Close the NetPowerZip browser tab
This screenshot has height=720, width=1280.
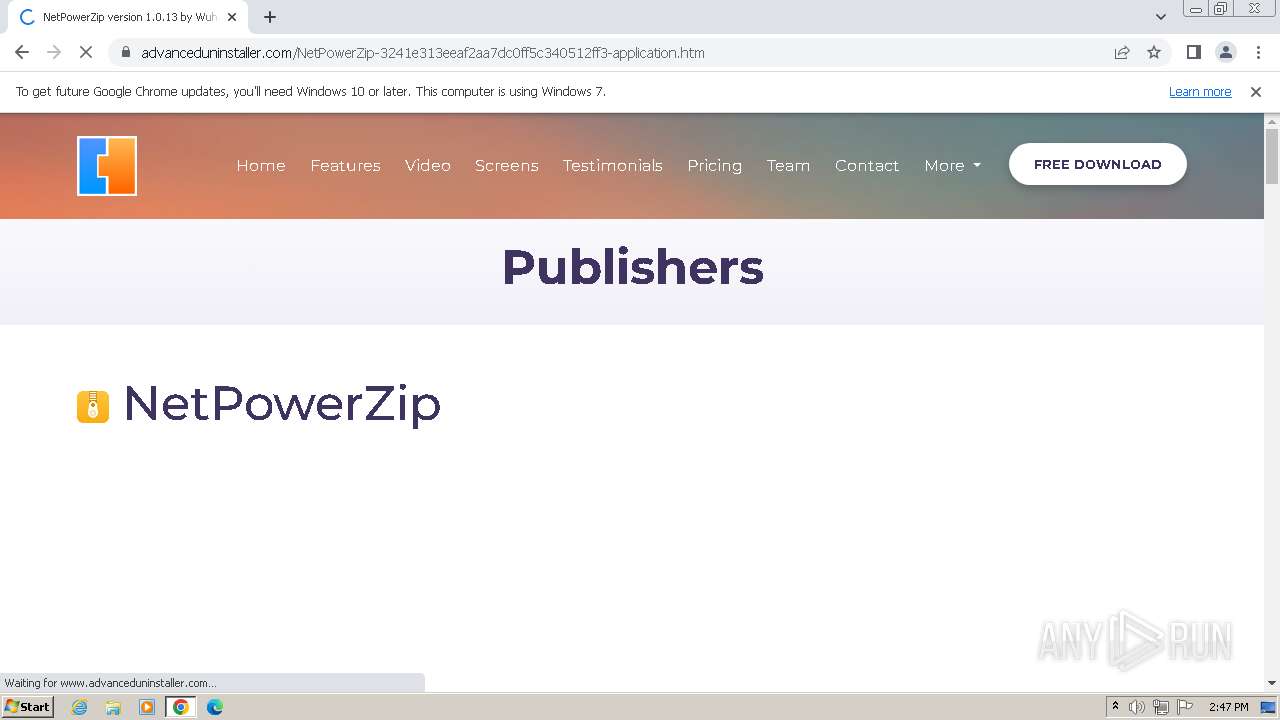point(232,17)
